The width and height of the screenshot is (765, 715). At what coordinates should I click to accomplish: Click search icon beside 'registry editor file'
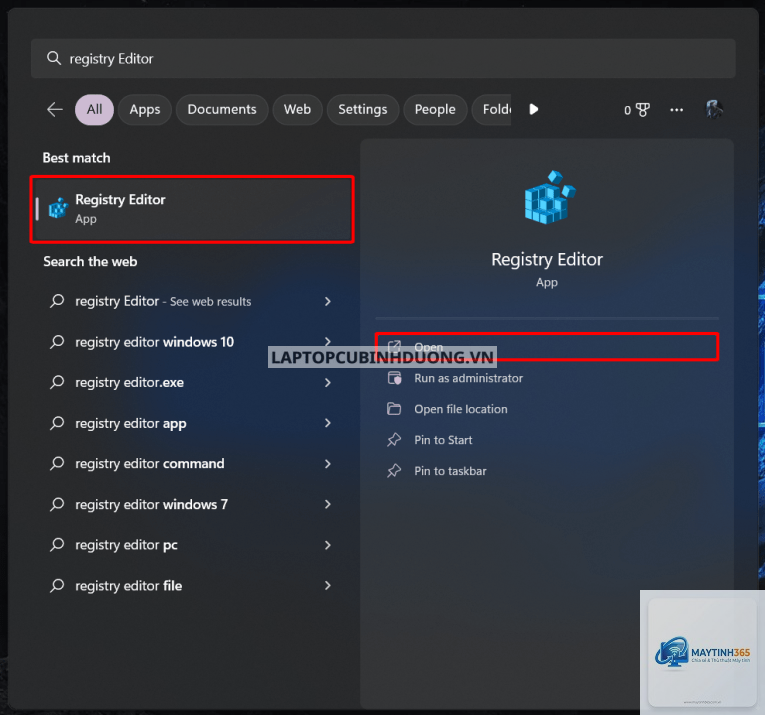pos(57,585)
